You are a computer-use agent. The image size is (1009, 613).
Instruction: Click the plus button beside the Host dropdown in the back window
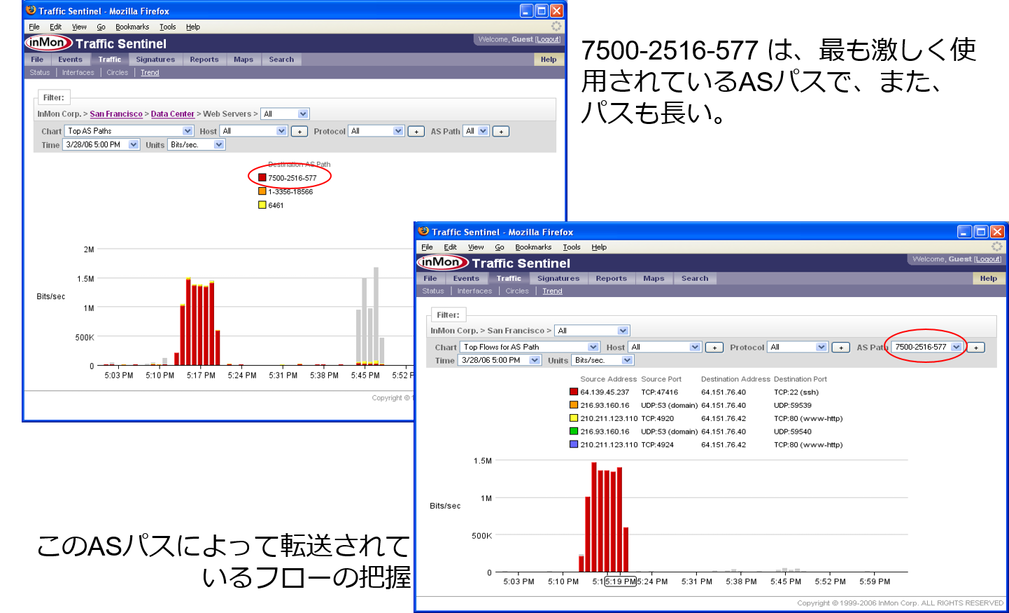tap(299, 131)
